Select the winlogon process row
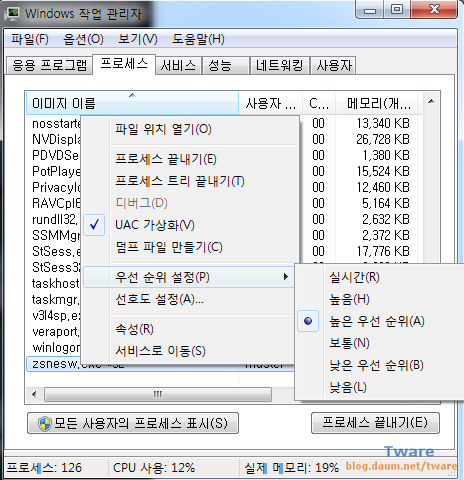This screenshot has height=480, width=464. (56, 347)
